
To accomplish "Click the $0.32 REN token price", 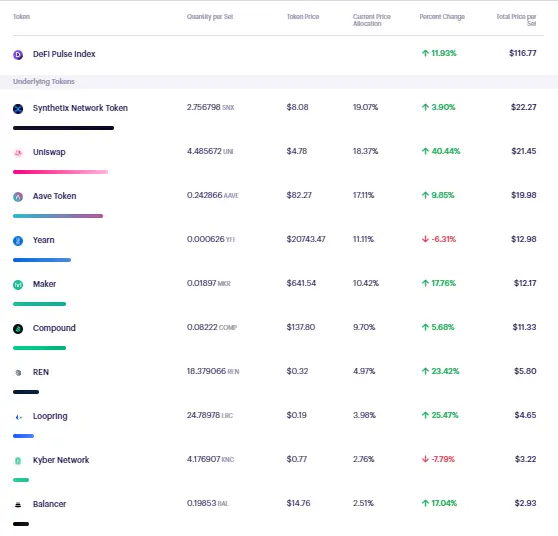I will tap(297, 371).
